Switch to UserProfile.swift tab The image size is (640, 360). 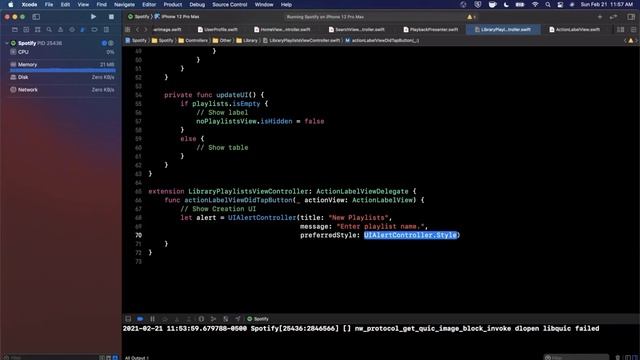(218, 29)
